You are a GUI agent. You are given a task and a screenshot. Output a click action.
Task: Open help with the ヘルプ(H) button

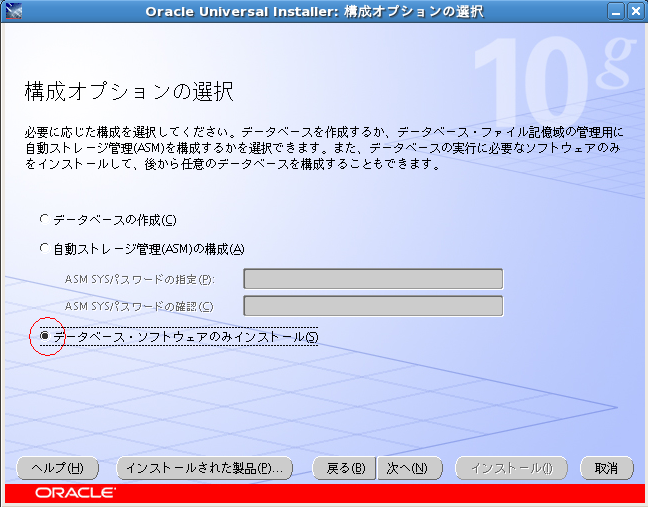coord(57,468)
